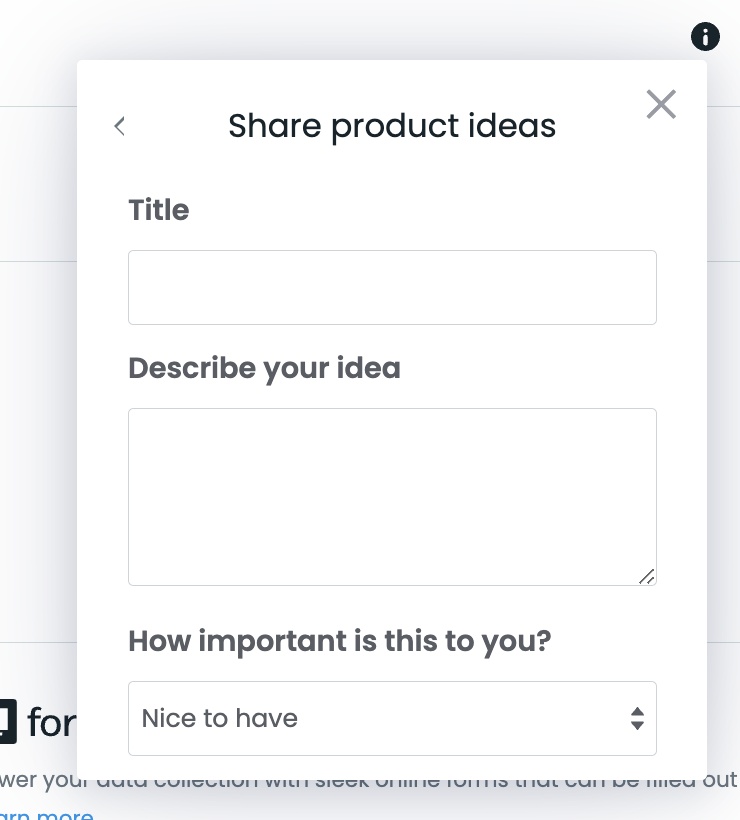Click the "Describe your idea" label
Screen dimensions: 740x820
[x=264, y=368]
